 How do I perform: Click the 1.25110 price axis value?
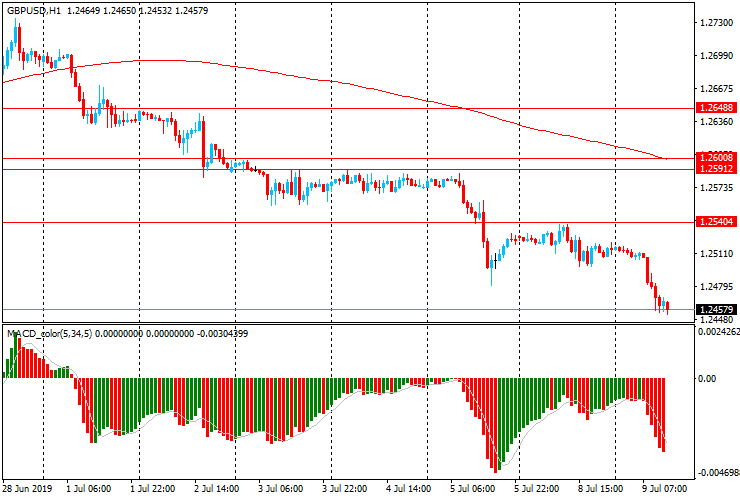point(717,254)
